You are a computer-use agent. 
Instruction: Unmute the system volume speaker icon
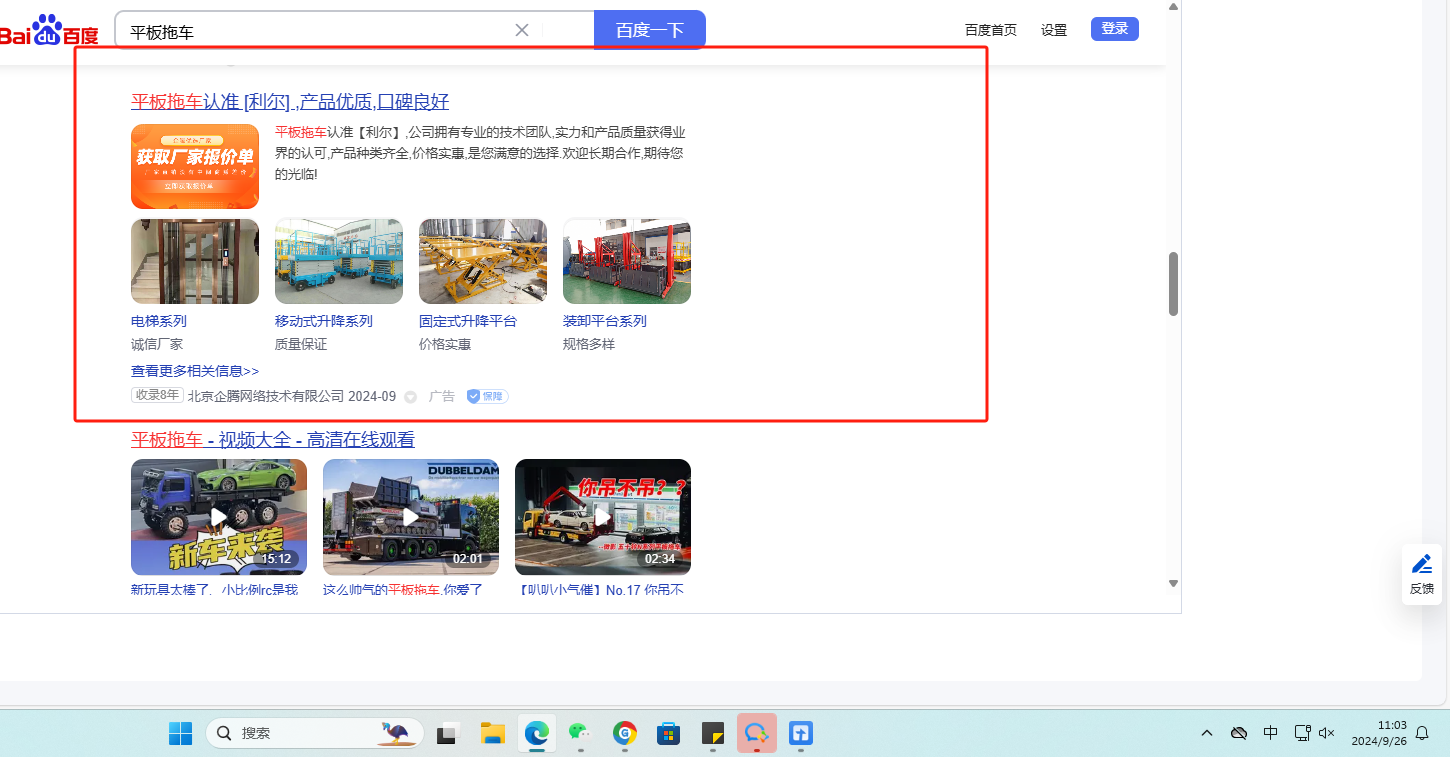(1327, 733)
